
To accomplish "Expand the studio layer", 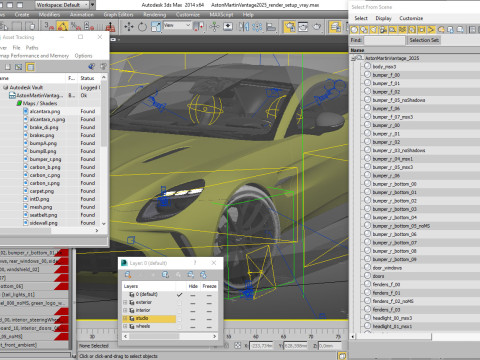I will pos(125,318).
